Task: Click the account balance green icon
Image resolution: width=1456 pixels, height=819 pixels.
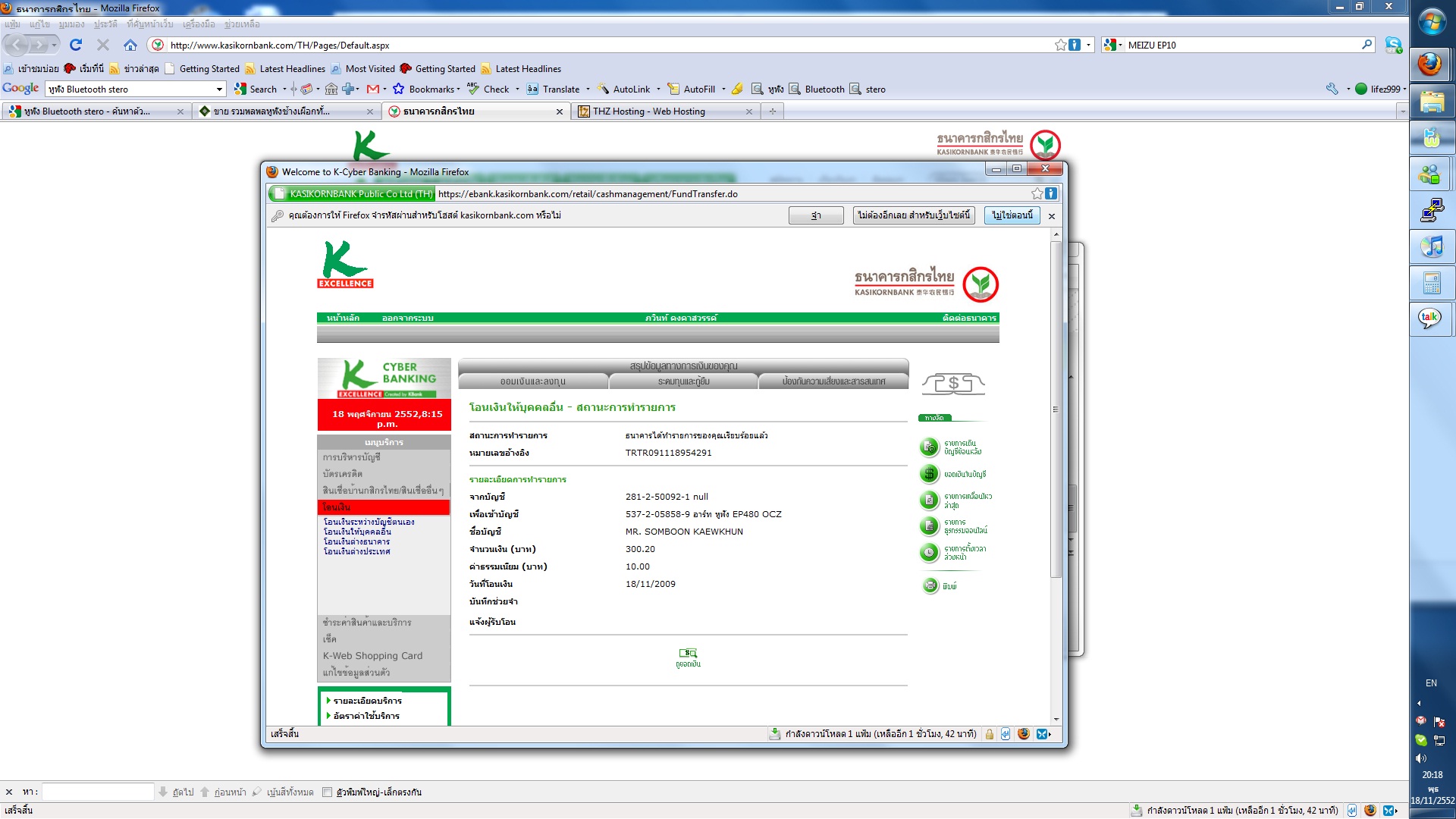Action: click(x=929, y=474)
